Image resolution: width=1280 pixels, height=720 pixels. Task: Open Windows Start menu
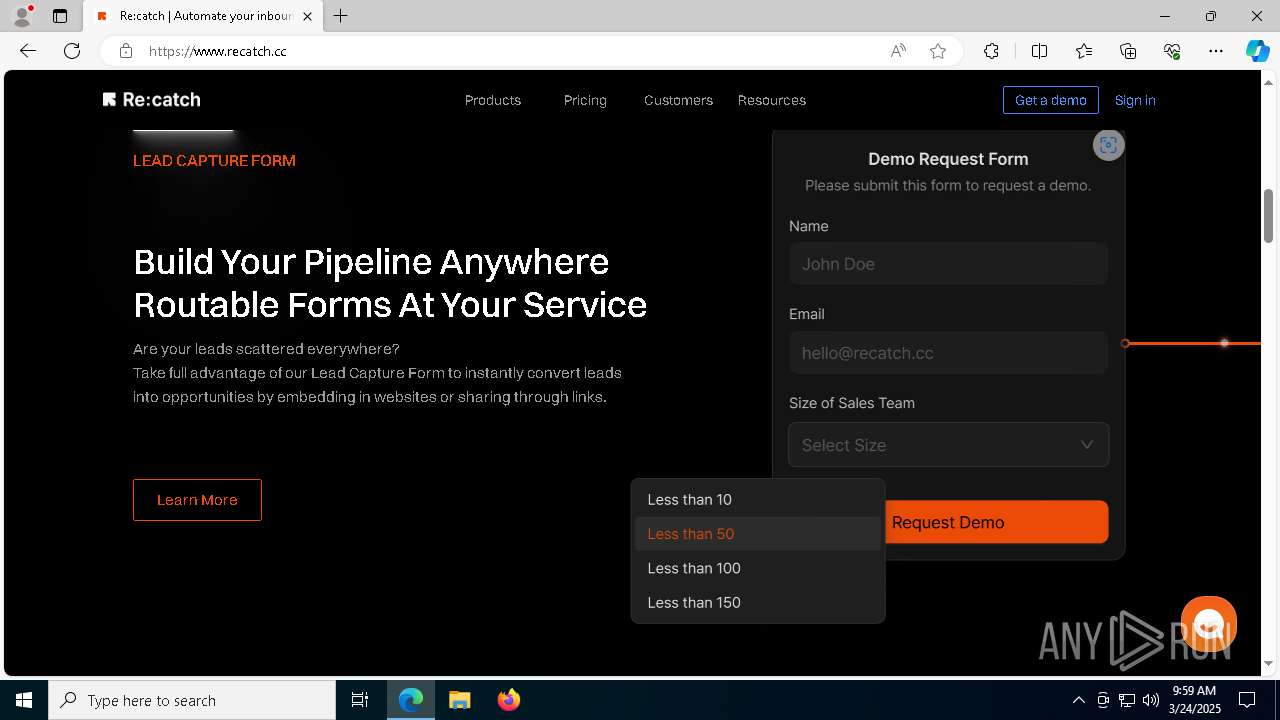24,700
